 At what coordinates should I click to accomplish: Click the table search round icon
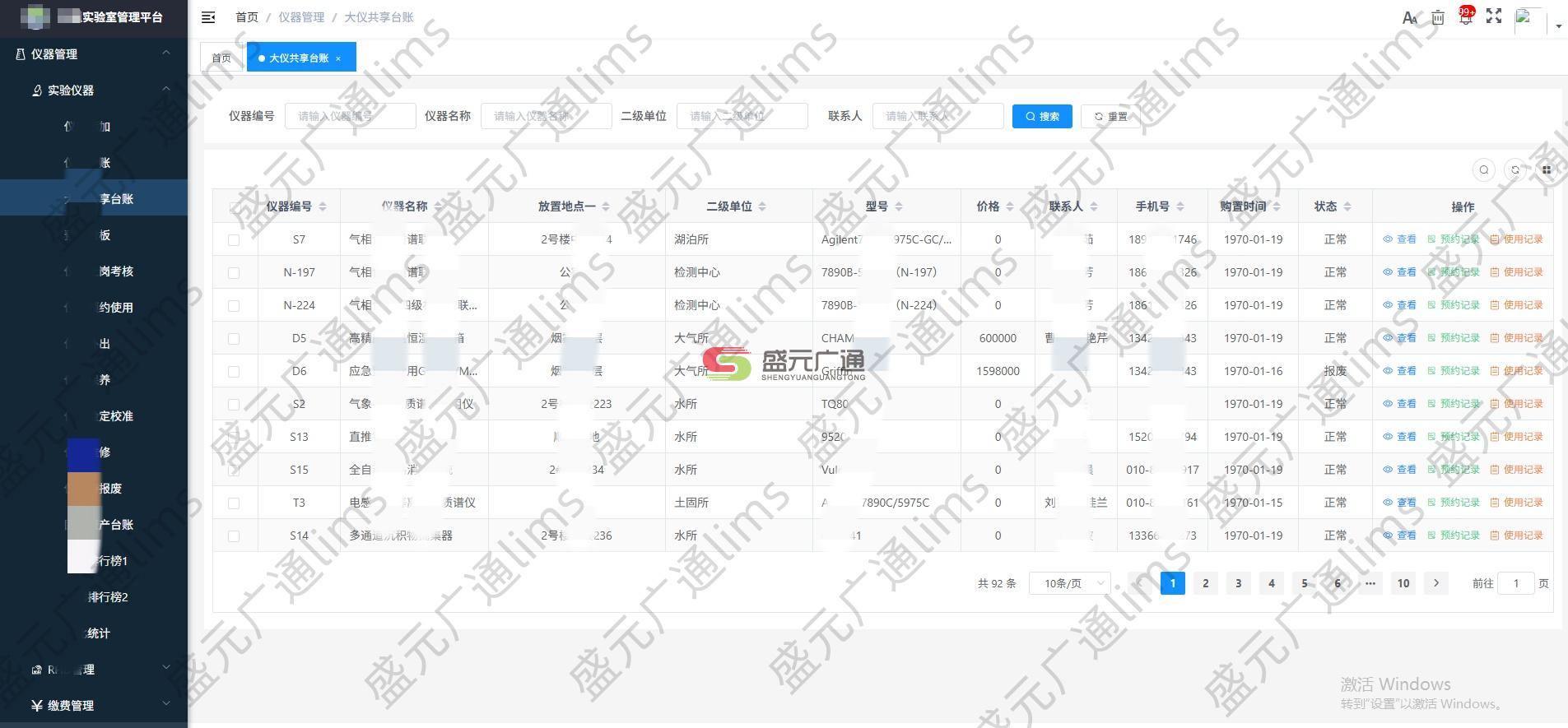1484,169
